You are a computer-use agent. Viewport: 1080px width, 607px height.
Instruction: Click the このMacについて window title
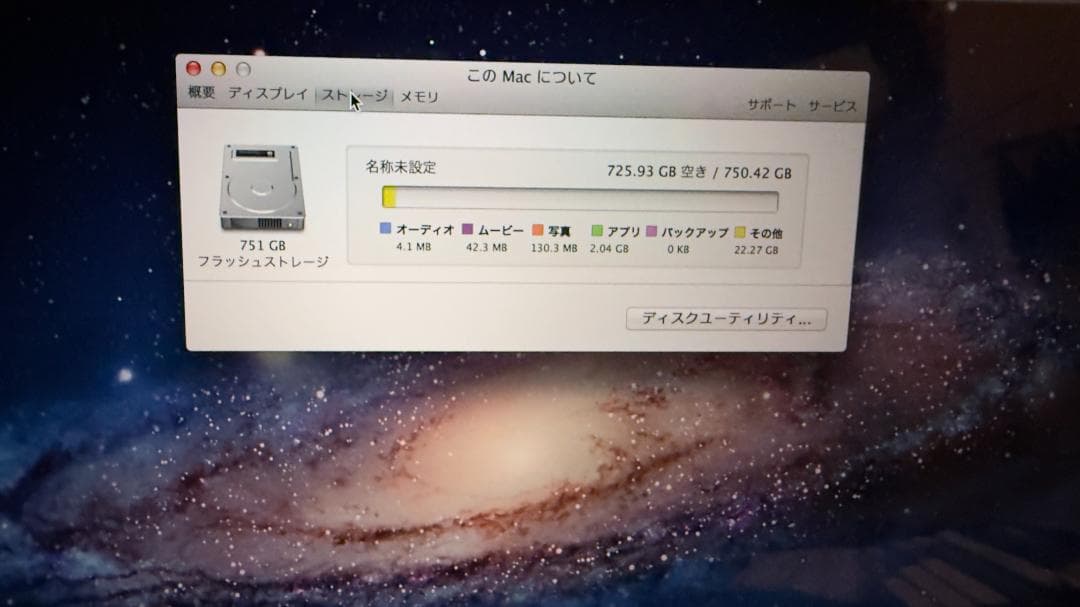tap(531, 76)
